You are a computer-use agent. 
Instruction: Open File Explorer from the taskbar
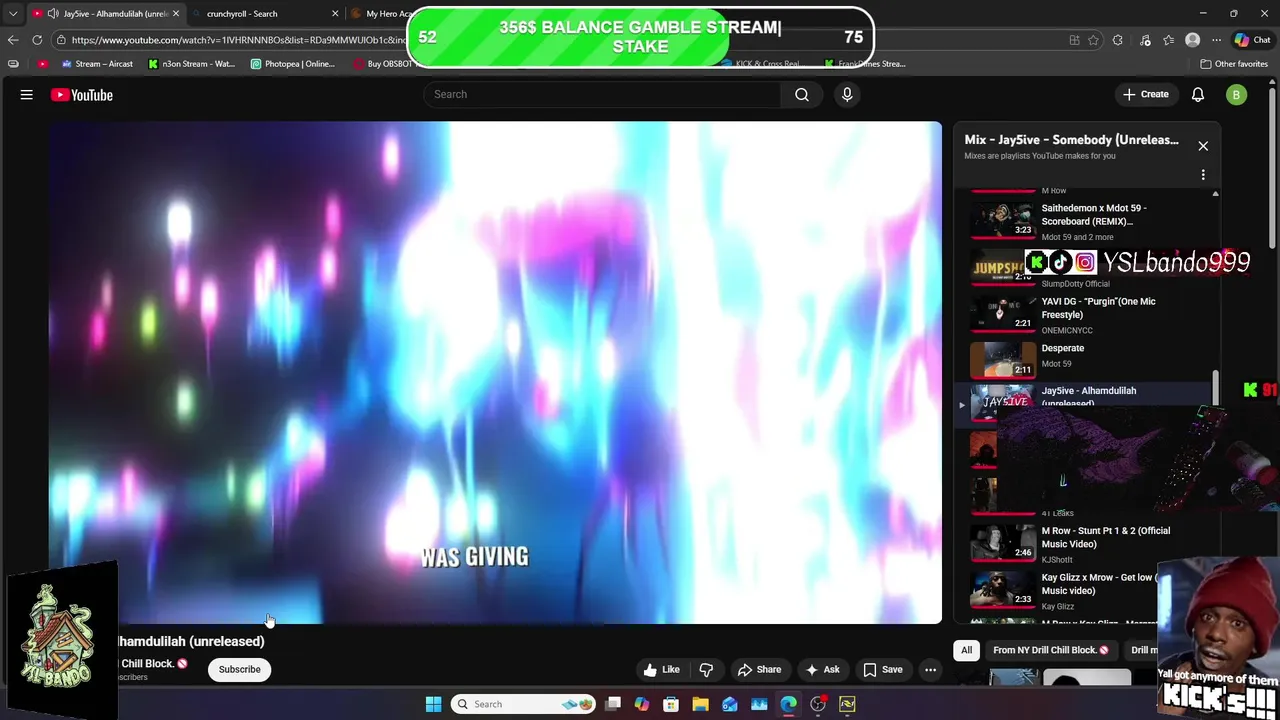pos(700,704)
